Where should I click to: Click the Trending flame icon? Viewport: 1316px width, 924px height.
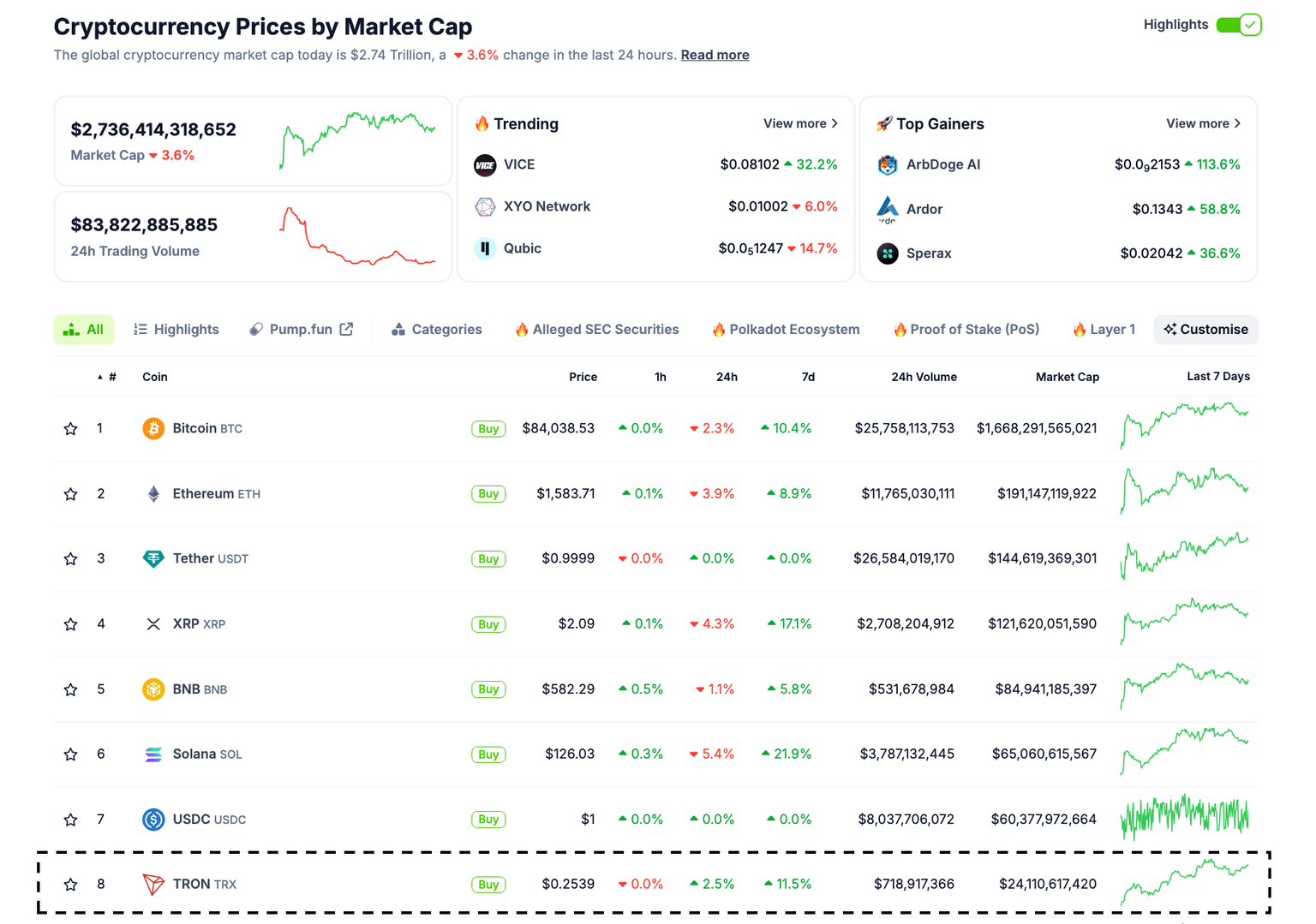[x=483, y=123]
